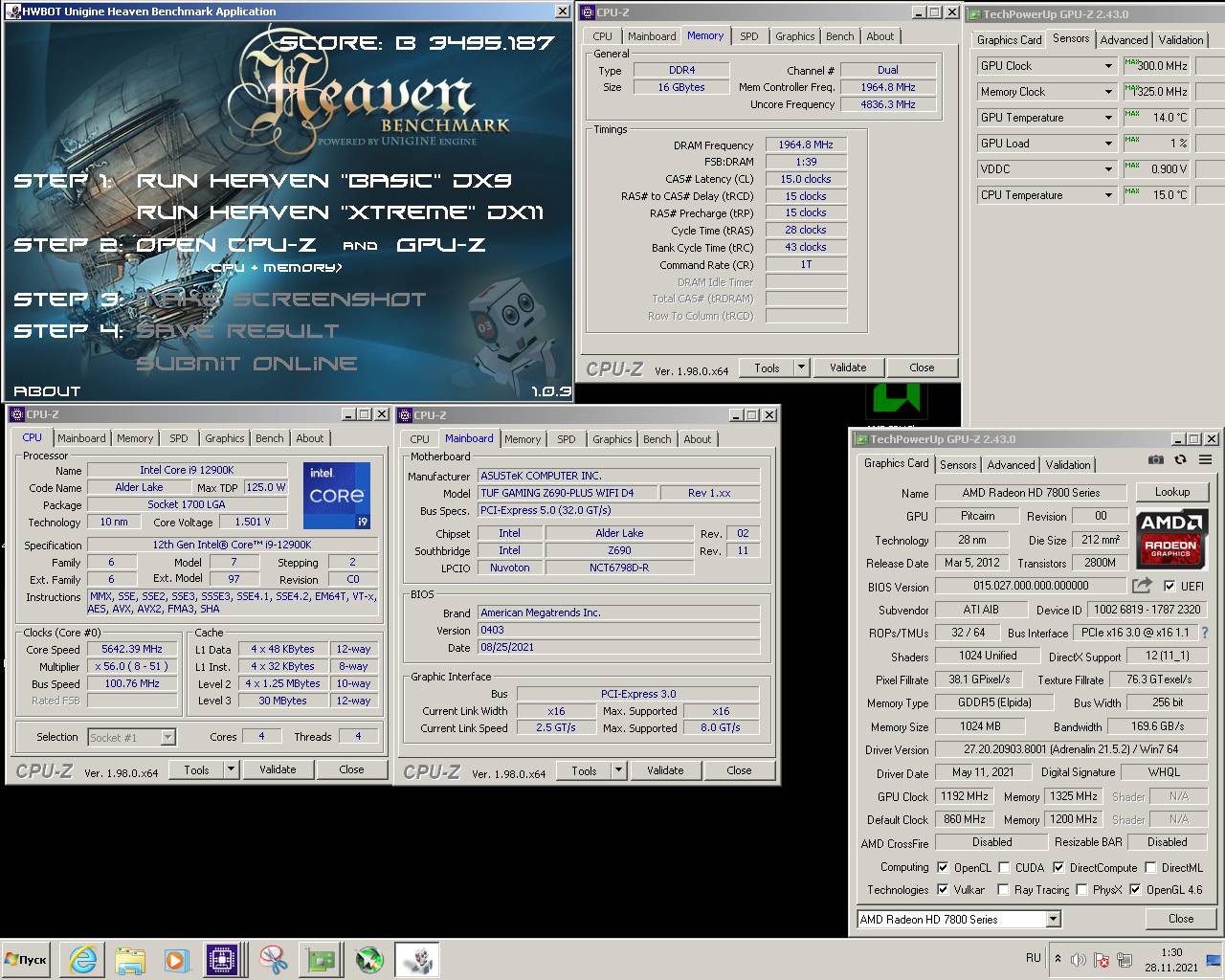Open the AMD Radeon HD 7800 Series device dropdown
1225x980 pixels.
pyautogui.click(x=1053, y=919)
